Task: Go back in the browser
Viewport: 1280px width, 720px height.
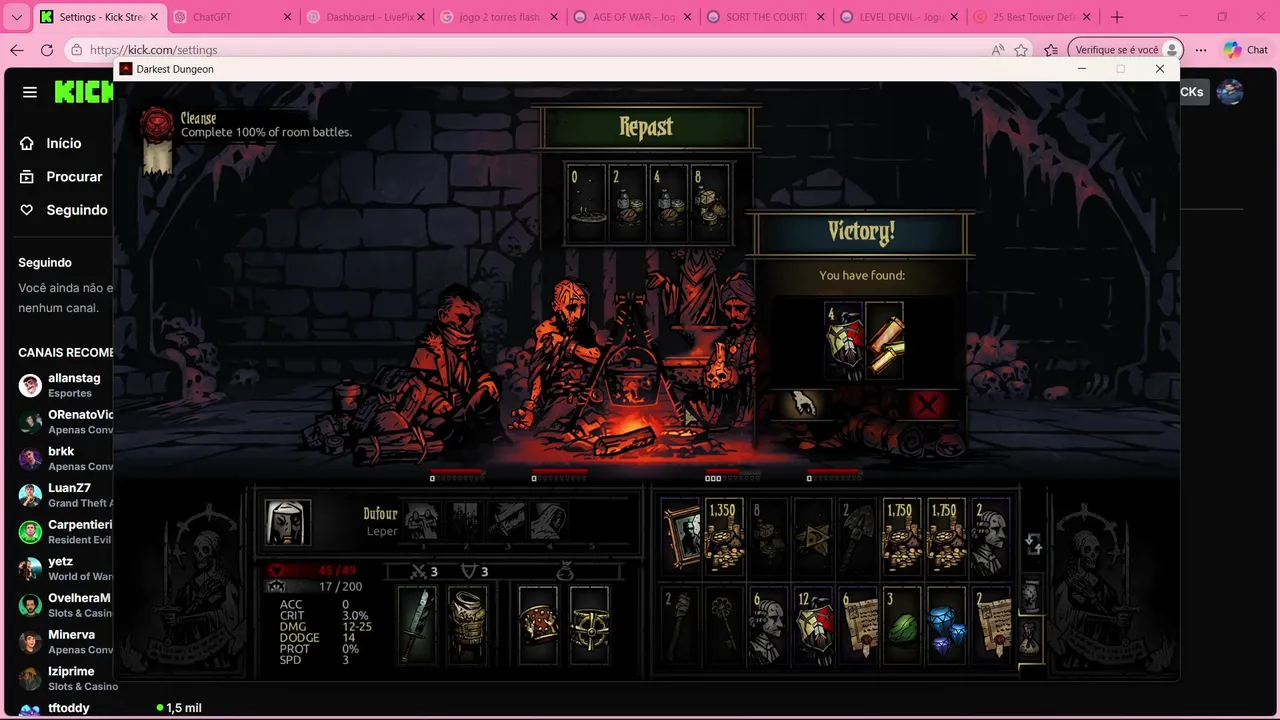Action: (17, 50)
